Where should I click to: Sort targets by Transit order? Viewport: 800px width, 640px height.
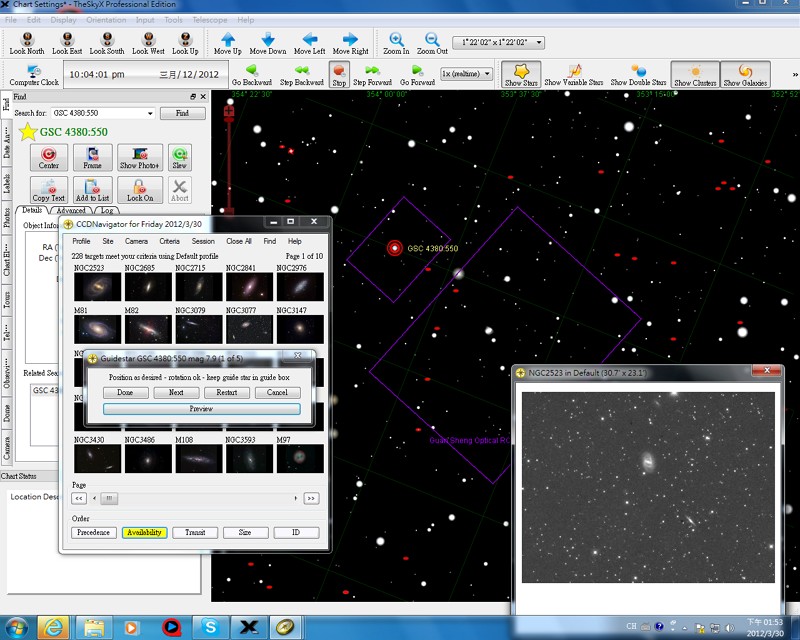[195, 533]
